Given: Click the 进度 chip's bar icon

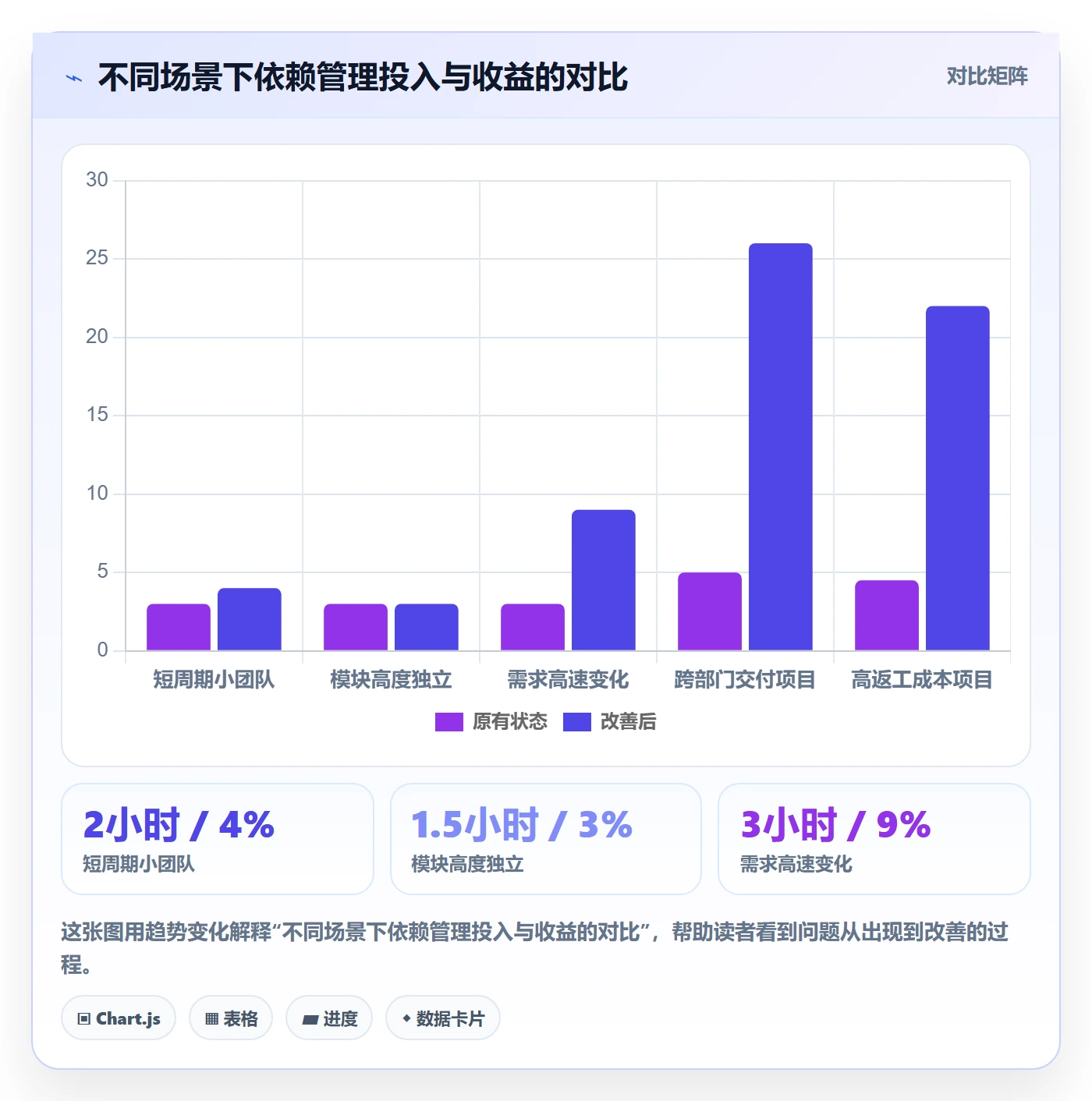Looking at the screenshot, I should (x=310, y=1019).
